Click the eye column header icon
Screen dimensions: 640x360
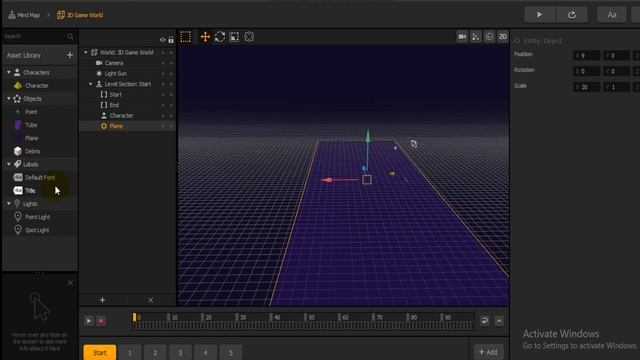pyautogui.click(x=163, y=40)
